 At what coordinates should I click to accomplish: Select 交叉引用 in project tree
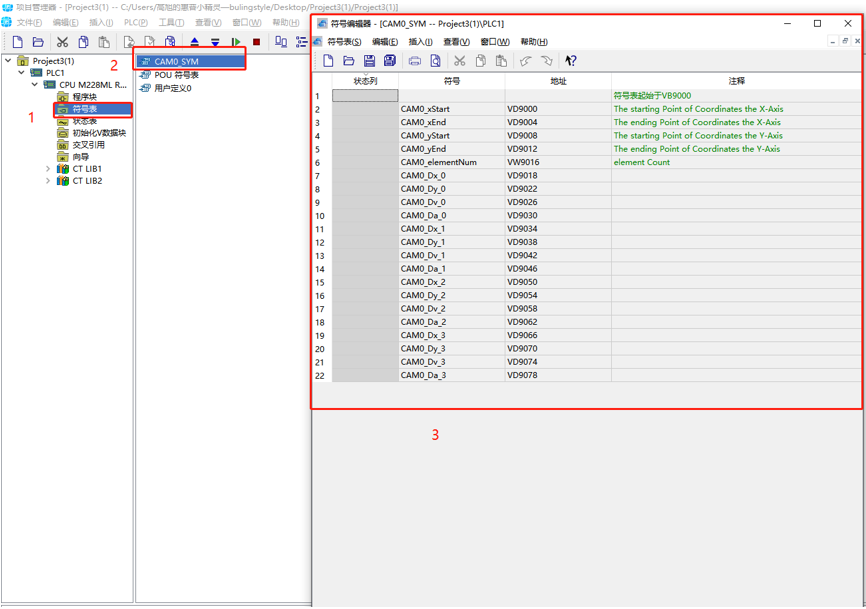tap(88, 145)
